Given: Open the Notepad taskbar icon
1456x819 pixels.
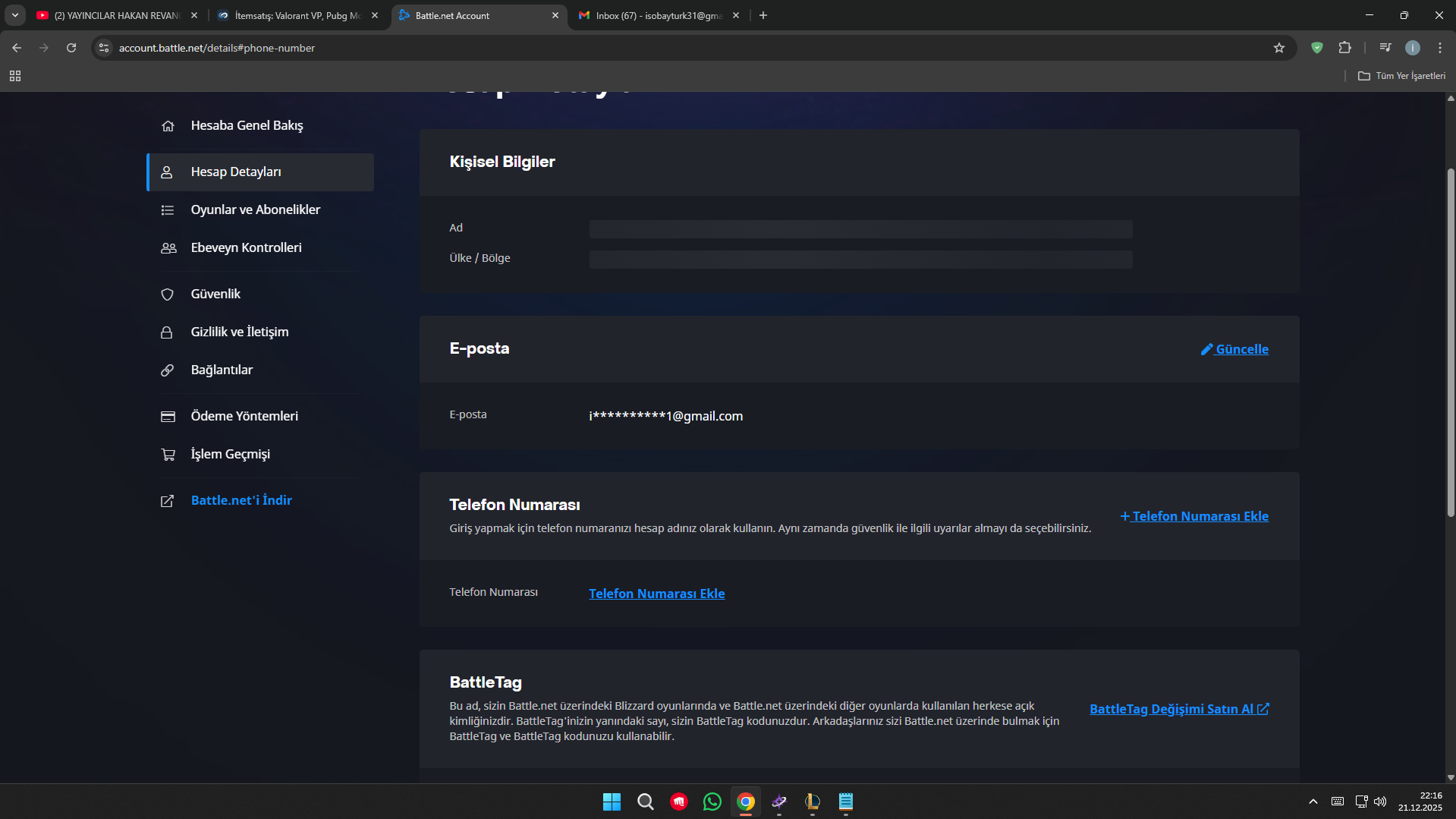Looking at the screenshot, I should [846, 802].
